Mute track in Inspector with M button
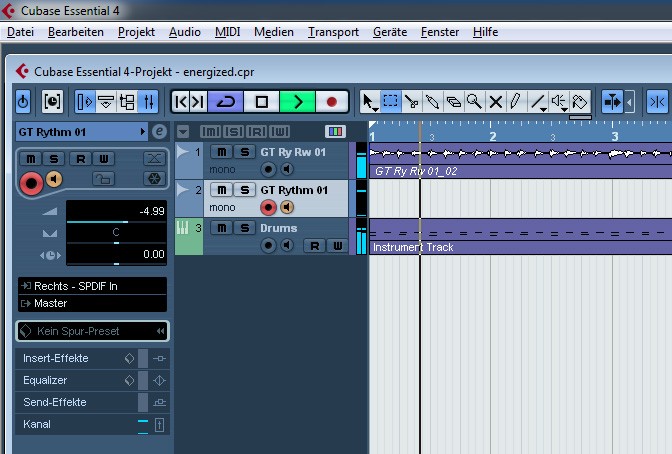 (31, 159)
